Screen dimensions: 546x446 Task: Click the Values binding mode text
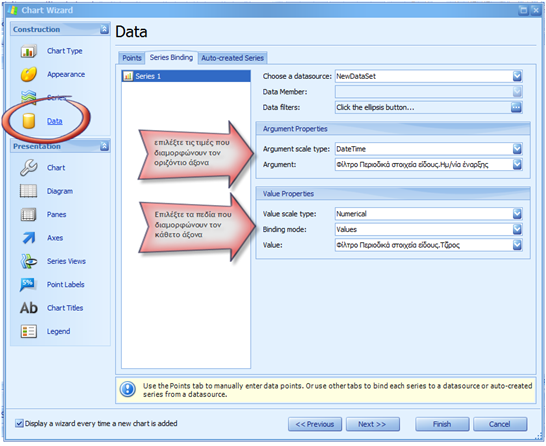pos(346,229)
